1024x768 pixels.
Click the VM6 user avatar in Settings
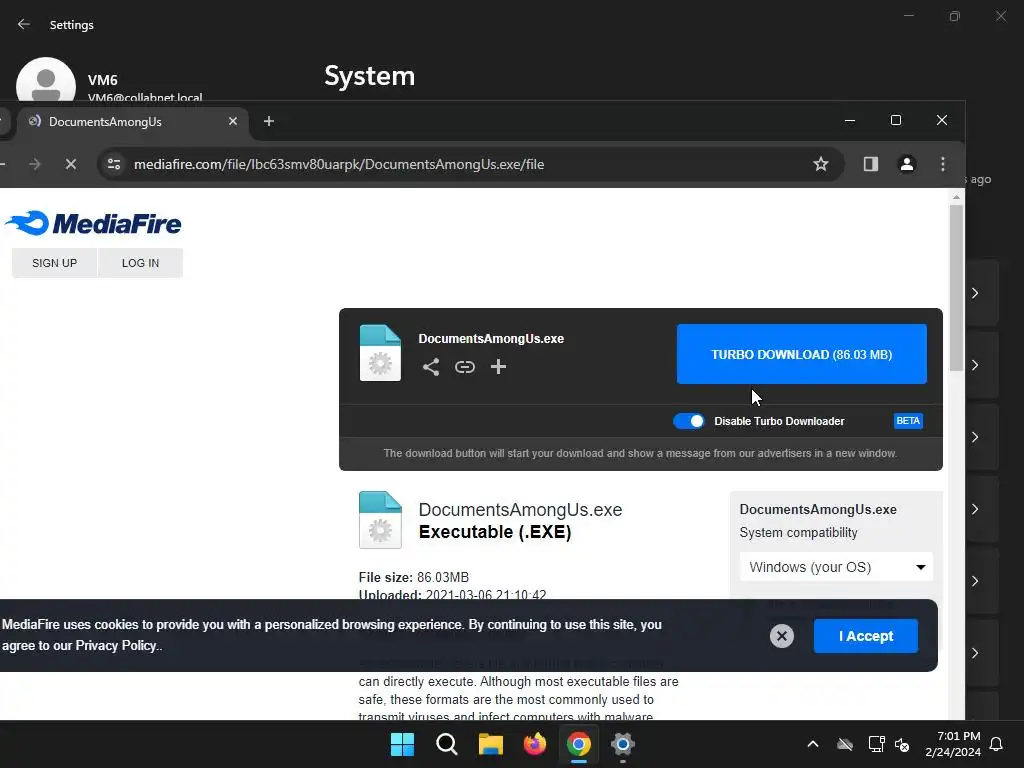pos(46,82)
